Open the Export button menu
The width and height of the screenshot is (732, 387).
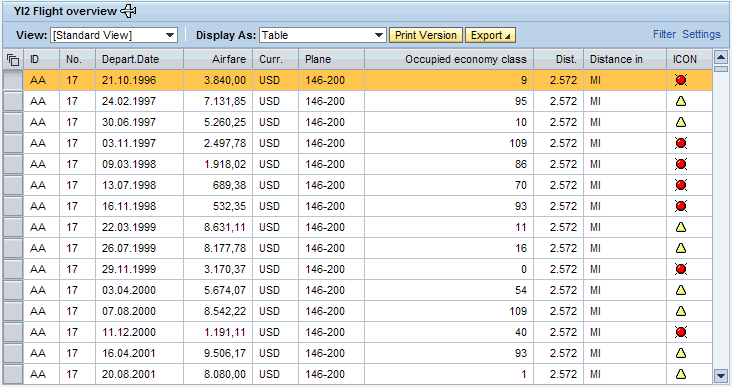click(490, 35)
